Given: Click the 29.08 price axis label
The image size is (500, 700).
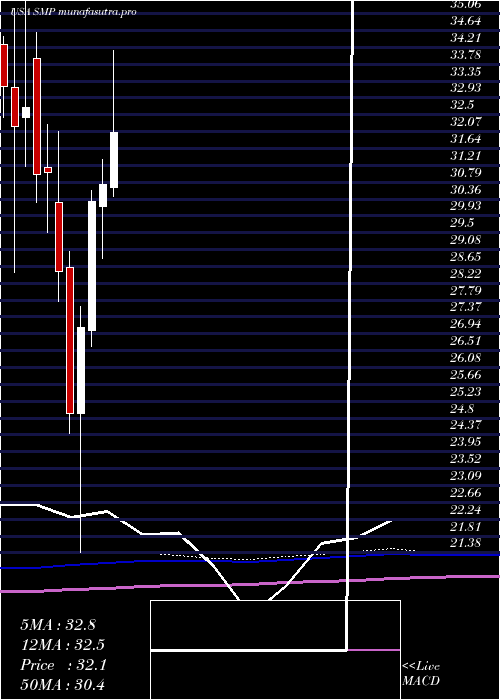Looking at the screenshot, I should click(x=466, y=240).
